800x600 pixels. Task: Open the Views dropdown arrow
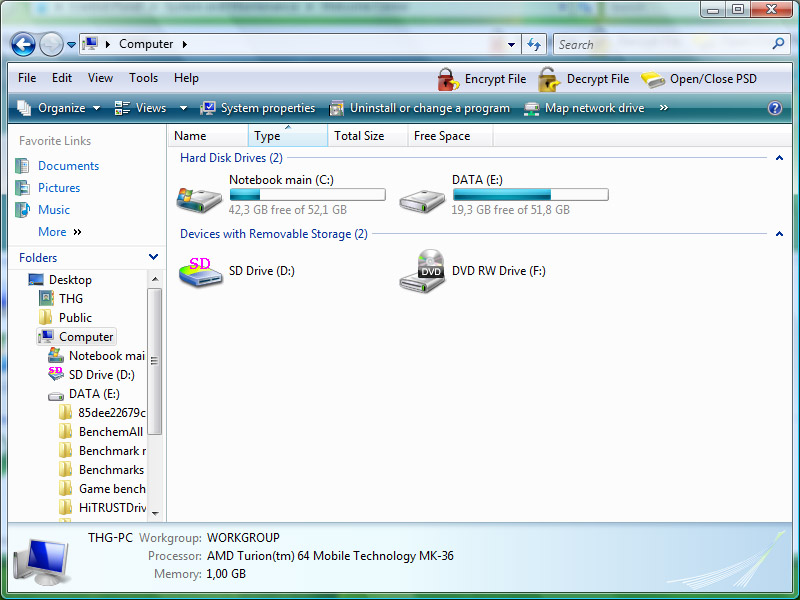pos(183,108)
